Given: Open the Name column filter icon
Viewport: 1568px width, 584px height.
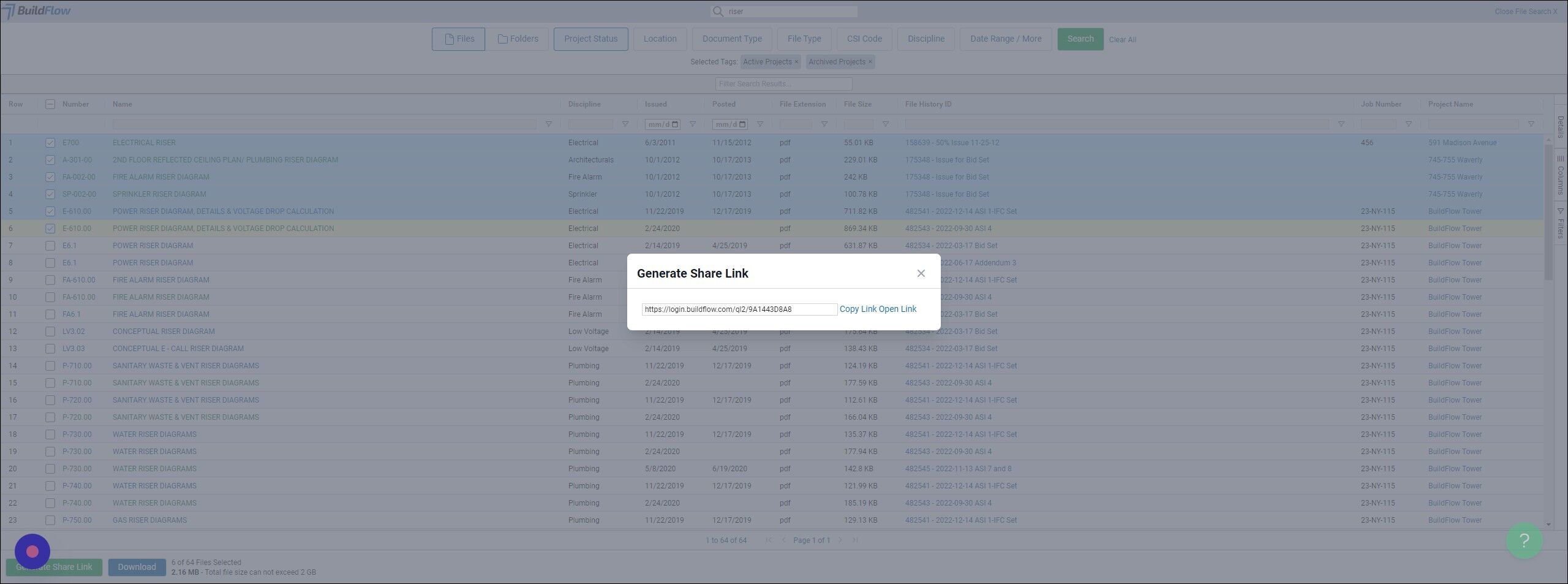Looking at the screenshot, I should pos(548,124).
